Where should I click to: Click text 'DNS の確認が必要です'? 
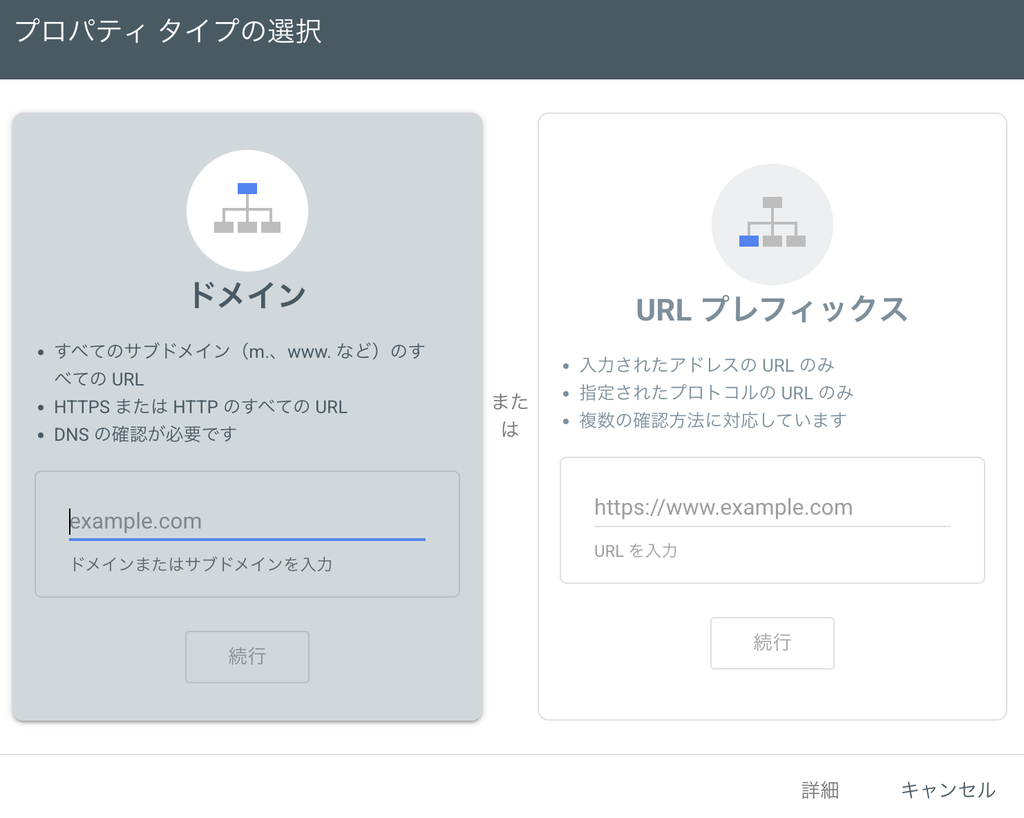point(145,434)
